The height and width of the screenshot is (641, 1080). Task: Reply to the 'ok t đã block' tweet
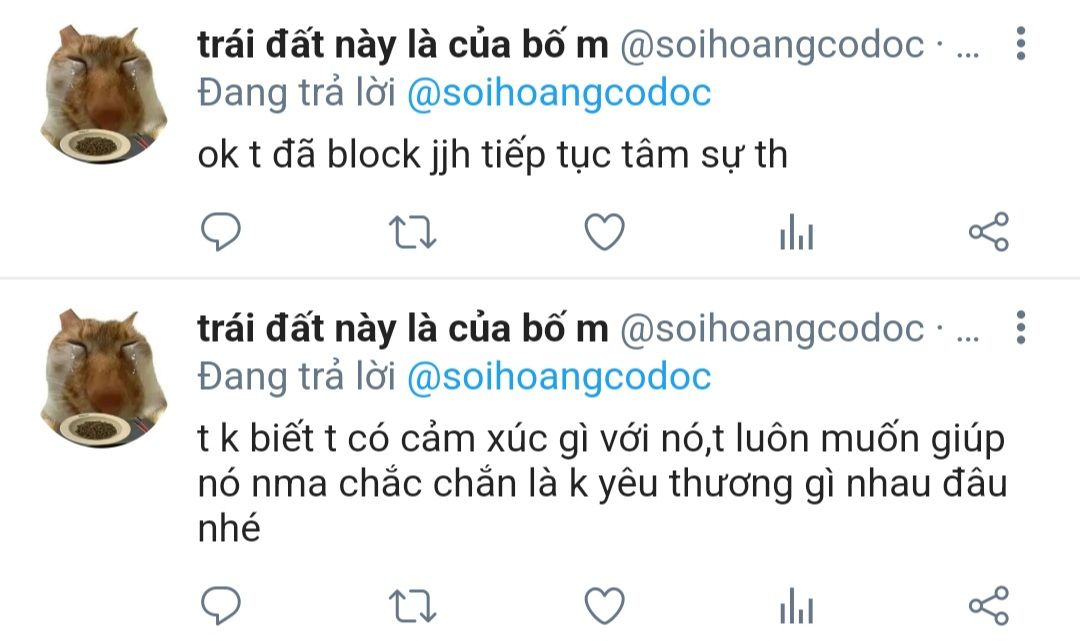click(x=220, y=231)
